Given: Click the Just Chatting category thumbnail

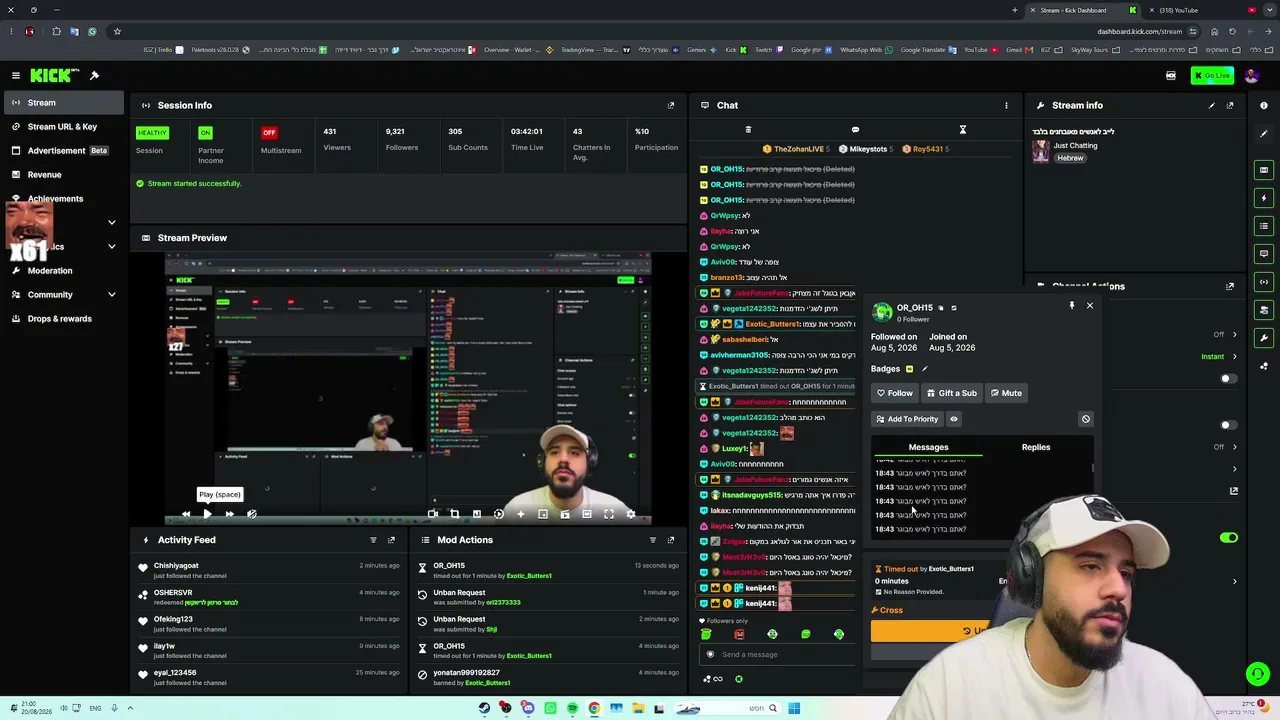Looking at the screenshot, I should [1041, 151].
